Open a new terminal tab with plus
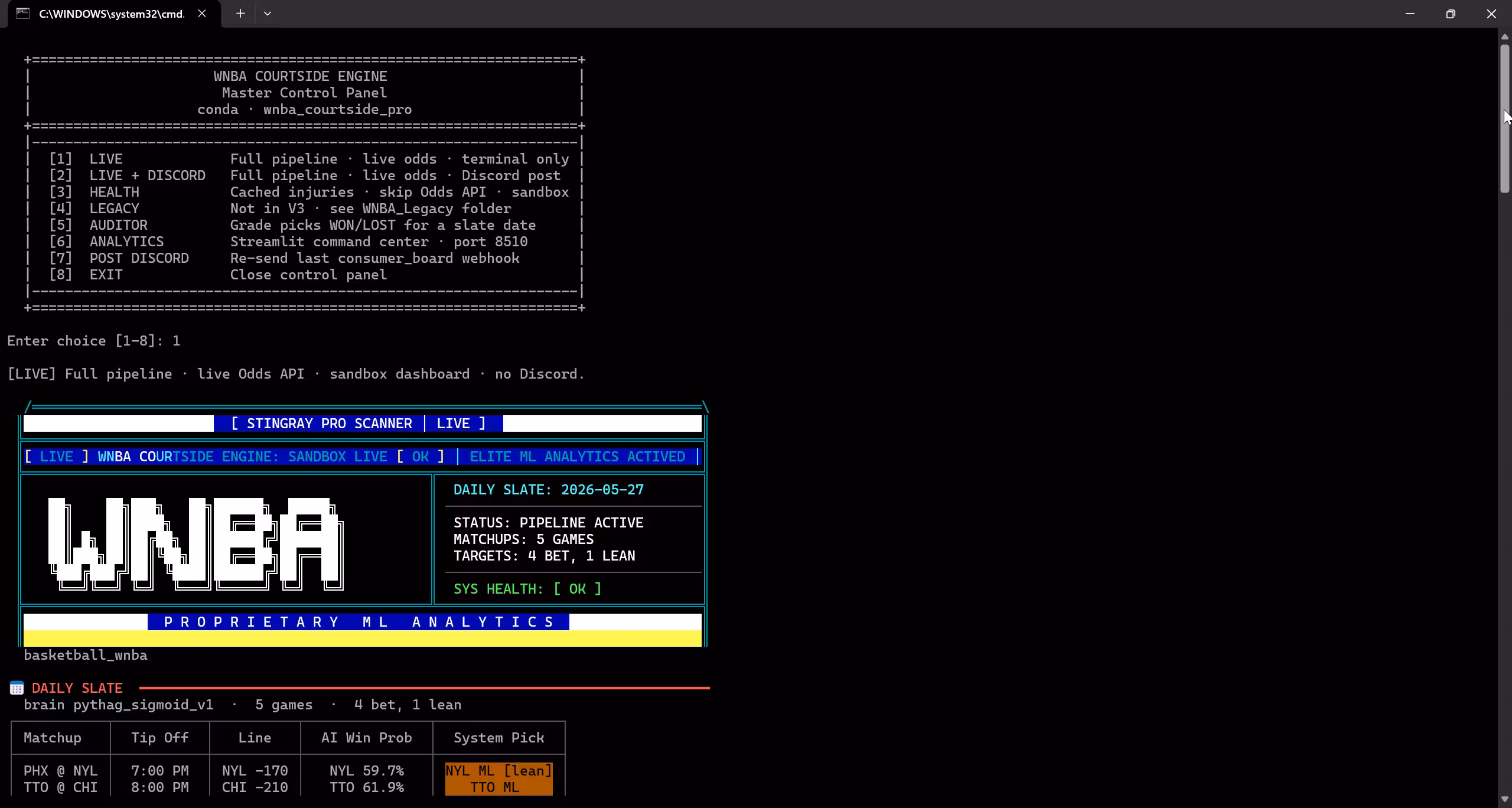This screenshot has height=808, width=1512. [240, 14]
